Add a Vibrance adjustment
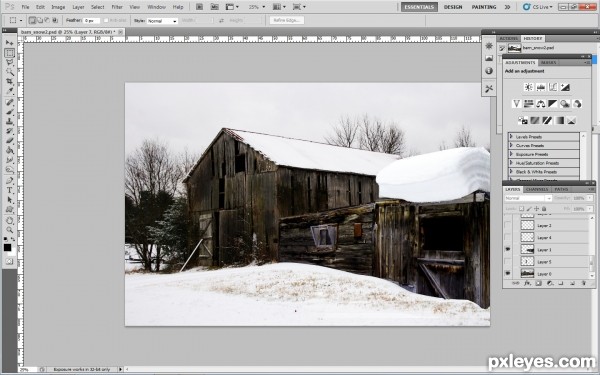This screenshot has height=375, width=600. (x=517, y=103)
